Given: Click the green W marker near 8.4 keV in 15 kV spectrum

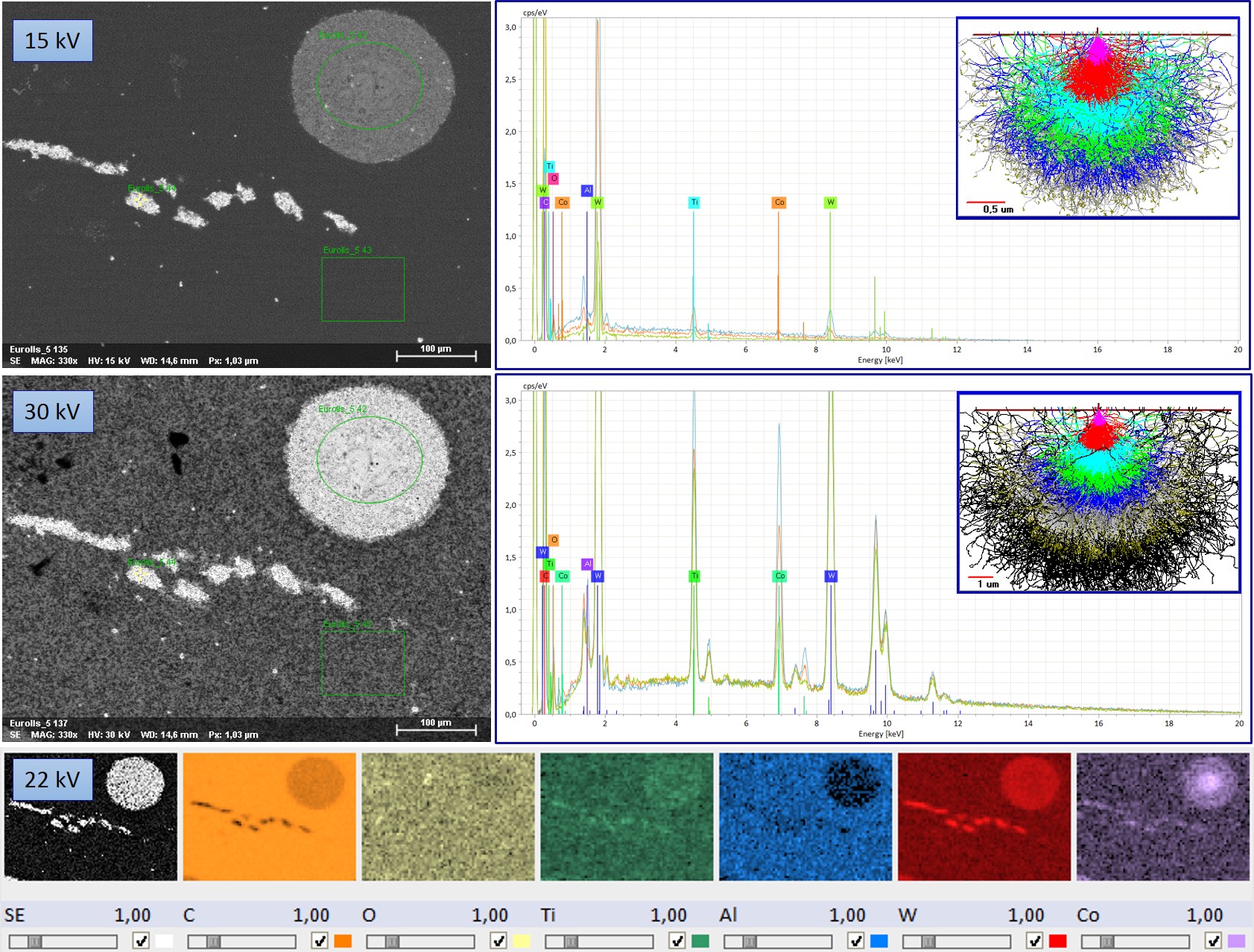Looking at the screenshot, I should coord(830,203).
